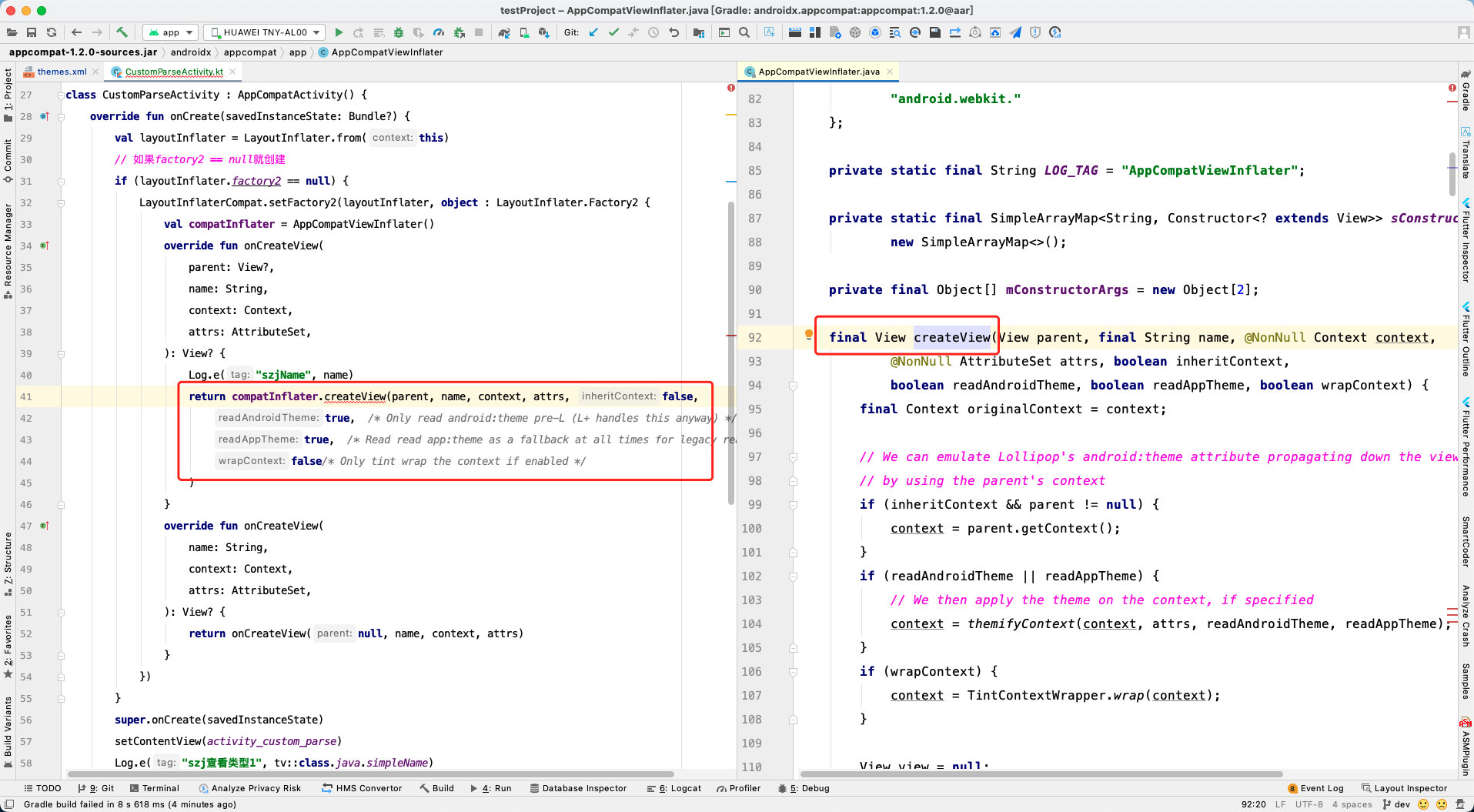
Task: Select AppCompatViewInflater.java editor tab
Action: 819,72
